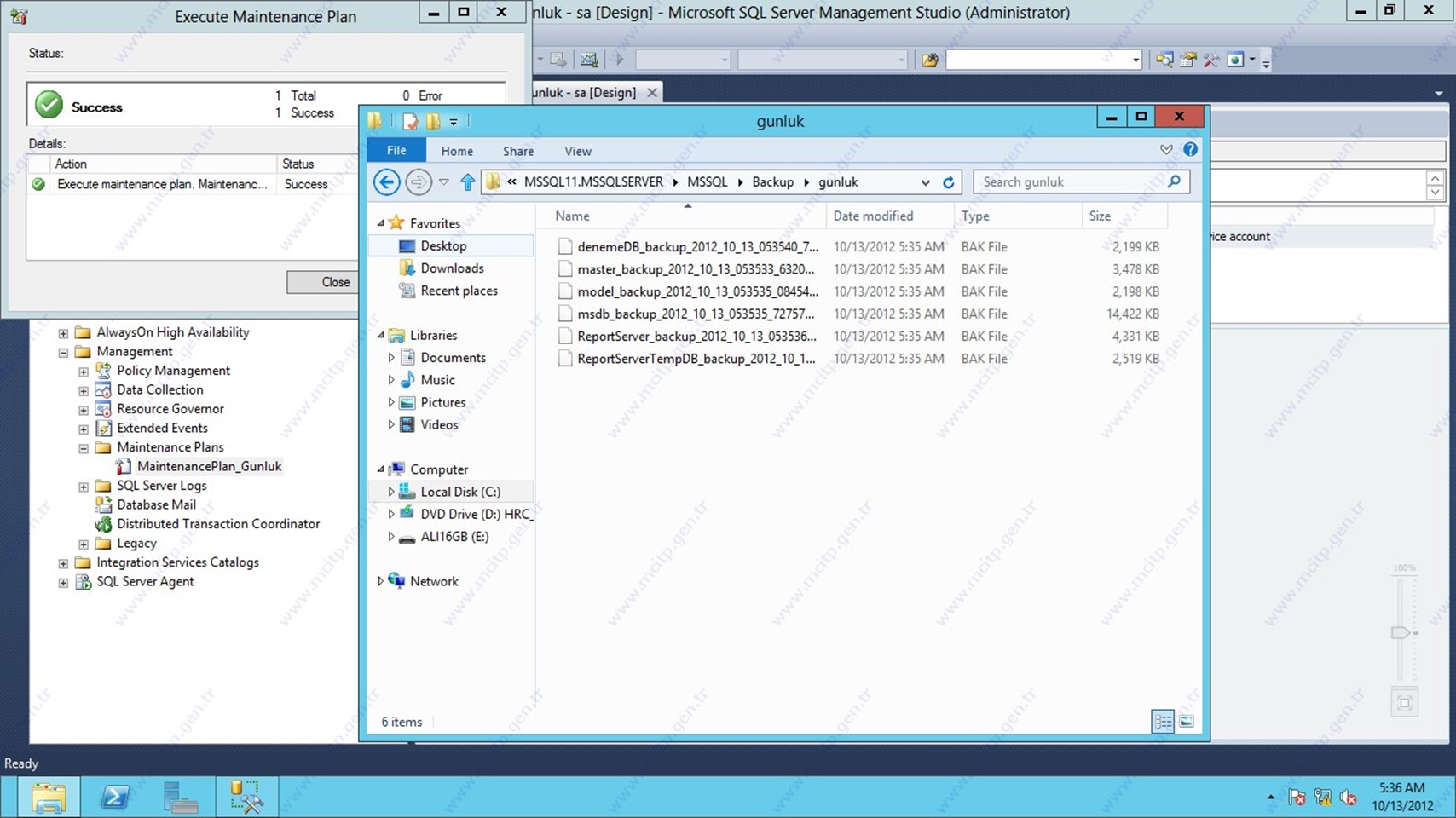Click the Action Center flag tray icon
The height and width of the screenshot is (818, 1456).
point(1297,798)
